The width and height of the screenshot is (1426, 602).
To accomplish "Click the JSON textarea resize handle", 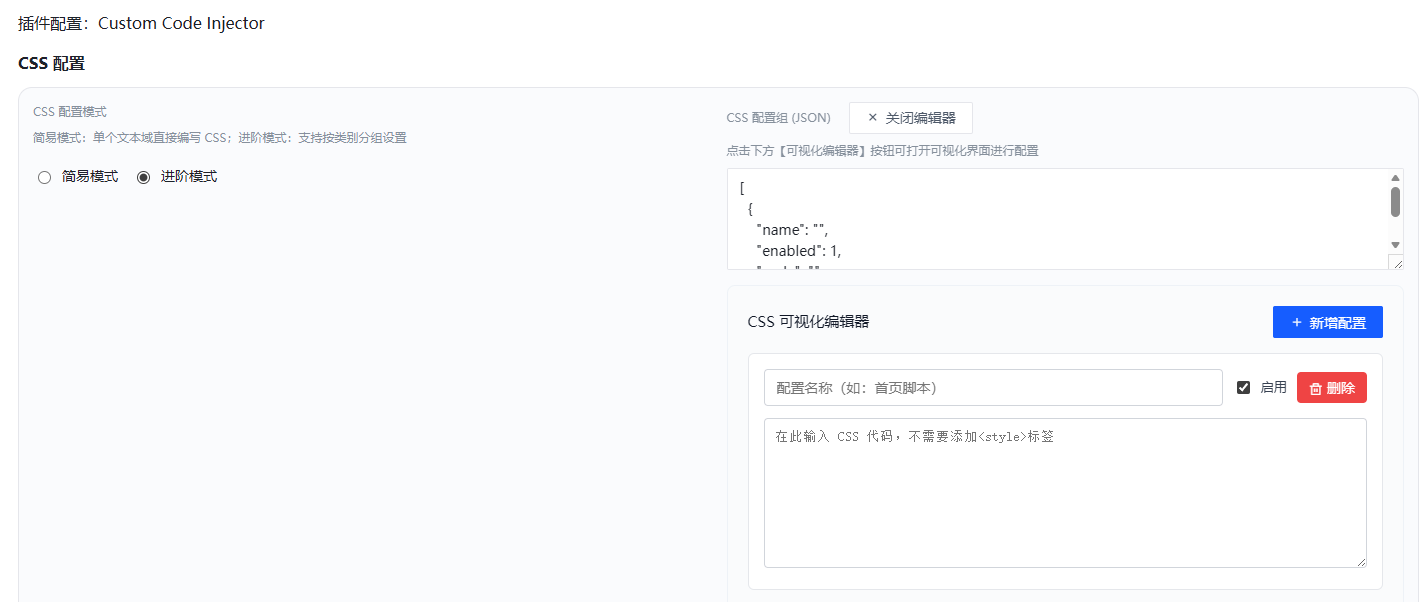I will click(x=1396, y=262).
